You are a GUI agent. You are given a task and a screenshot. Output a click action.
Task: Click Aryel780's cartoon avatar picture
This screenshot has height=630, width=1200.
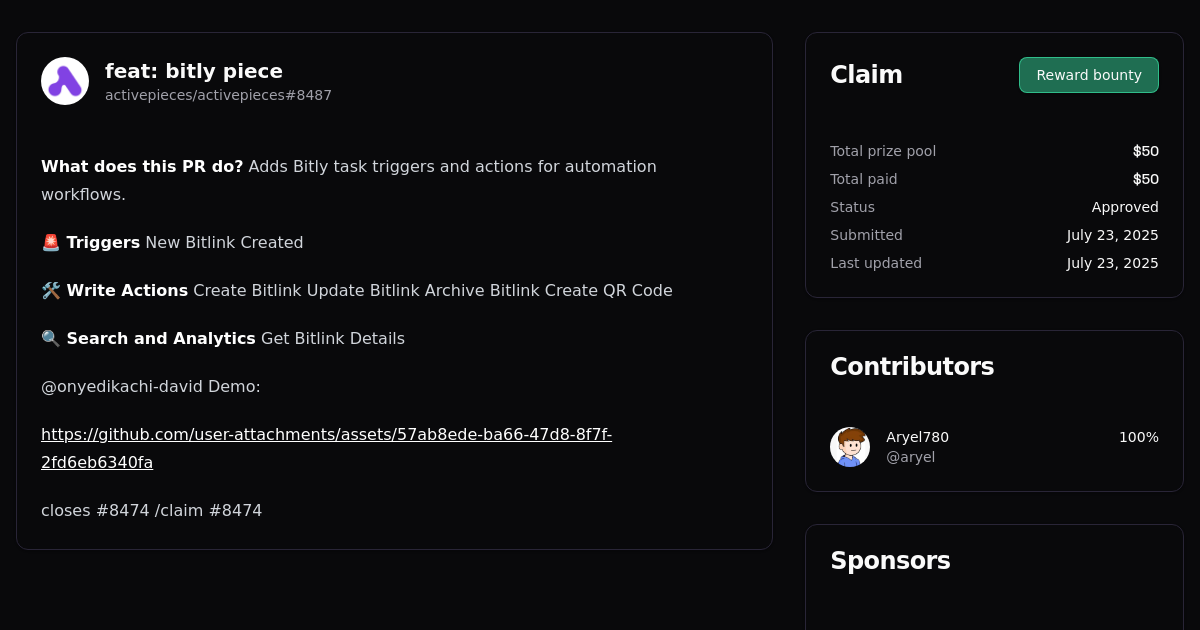coord(850,447)
